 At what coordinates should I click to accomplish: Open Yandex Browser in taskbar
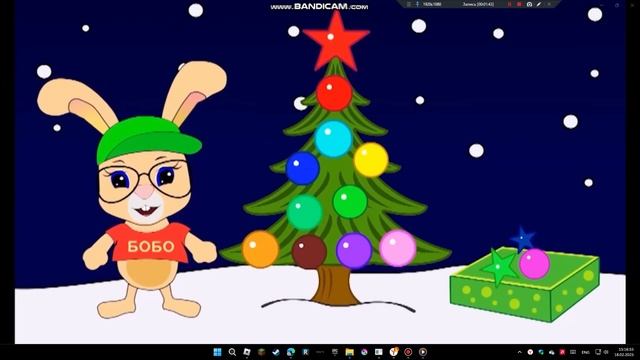394,351
